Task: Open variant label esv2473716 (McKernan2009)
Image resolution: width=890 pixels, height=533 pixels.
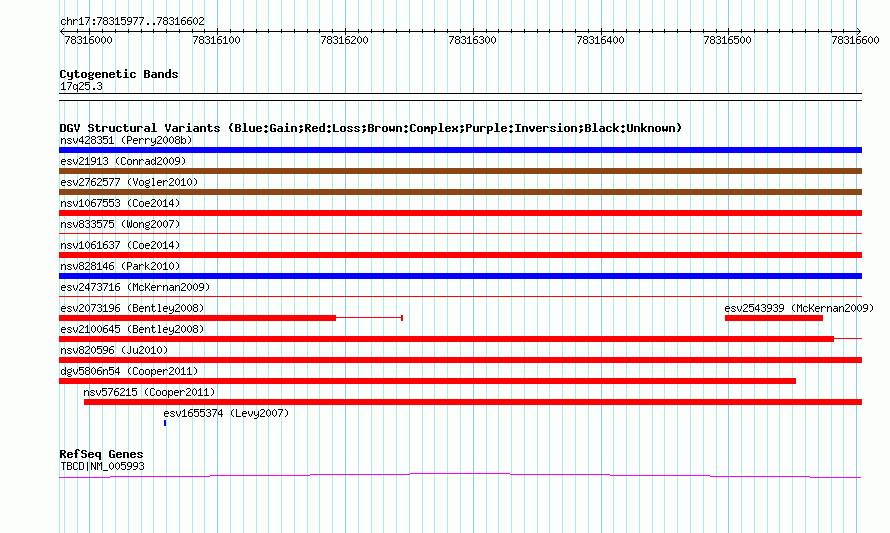Action: coord(135,287)
